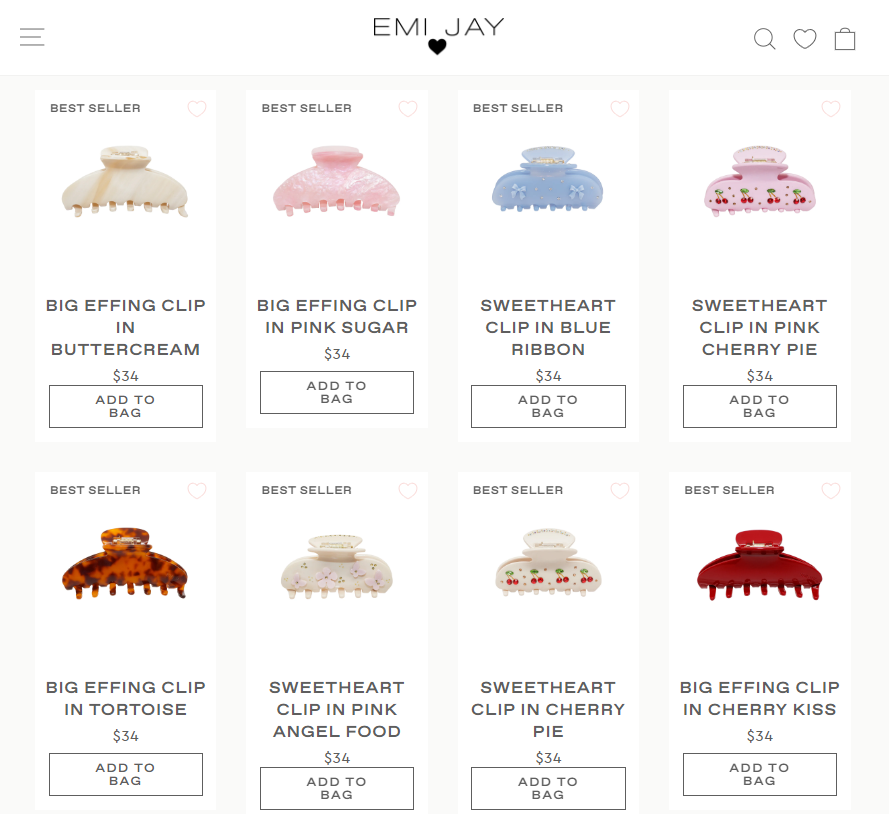Add Buttercream clip to bag
The height and width of the screenshot is (814, 889).
point(126,406)
